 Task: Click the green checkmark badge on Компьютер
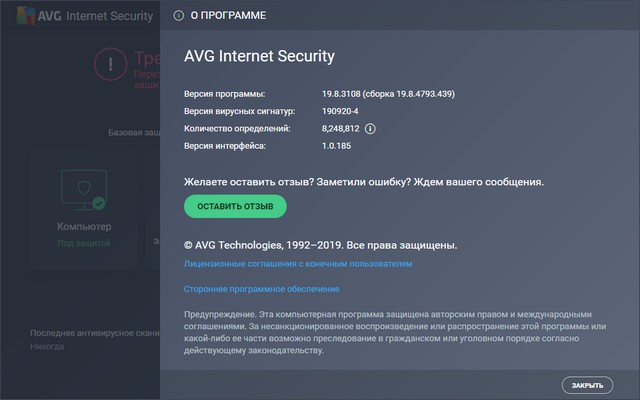click(98, 203)
